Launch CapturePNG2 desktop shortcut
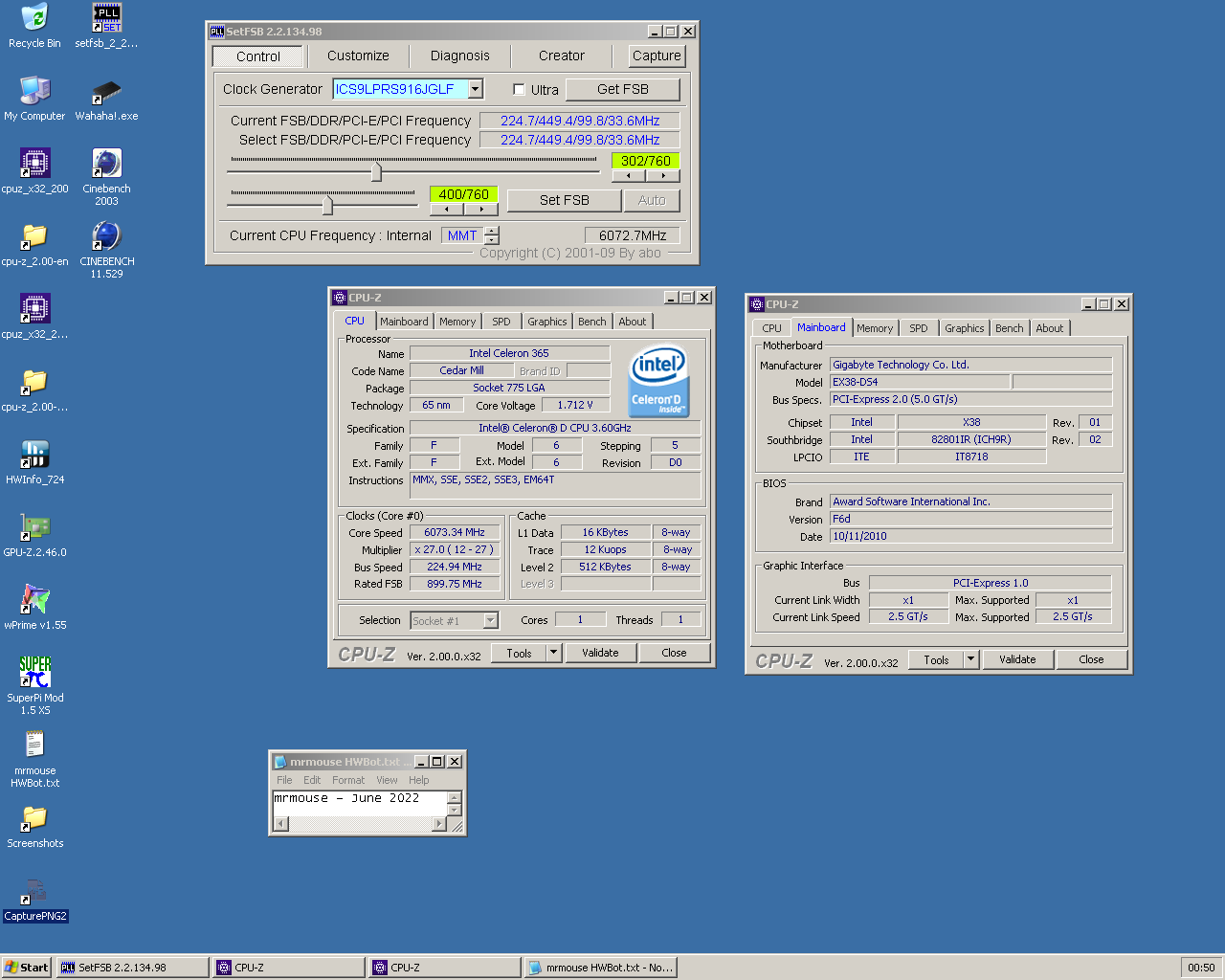This screenshot has width=1225, height=980. [x=34, y=900]
